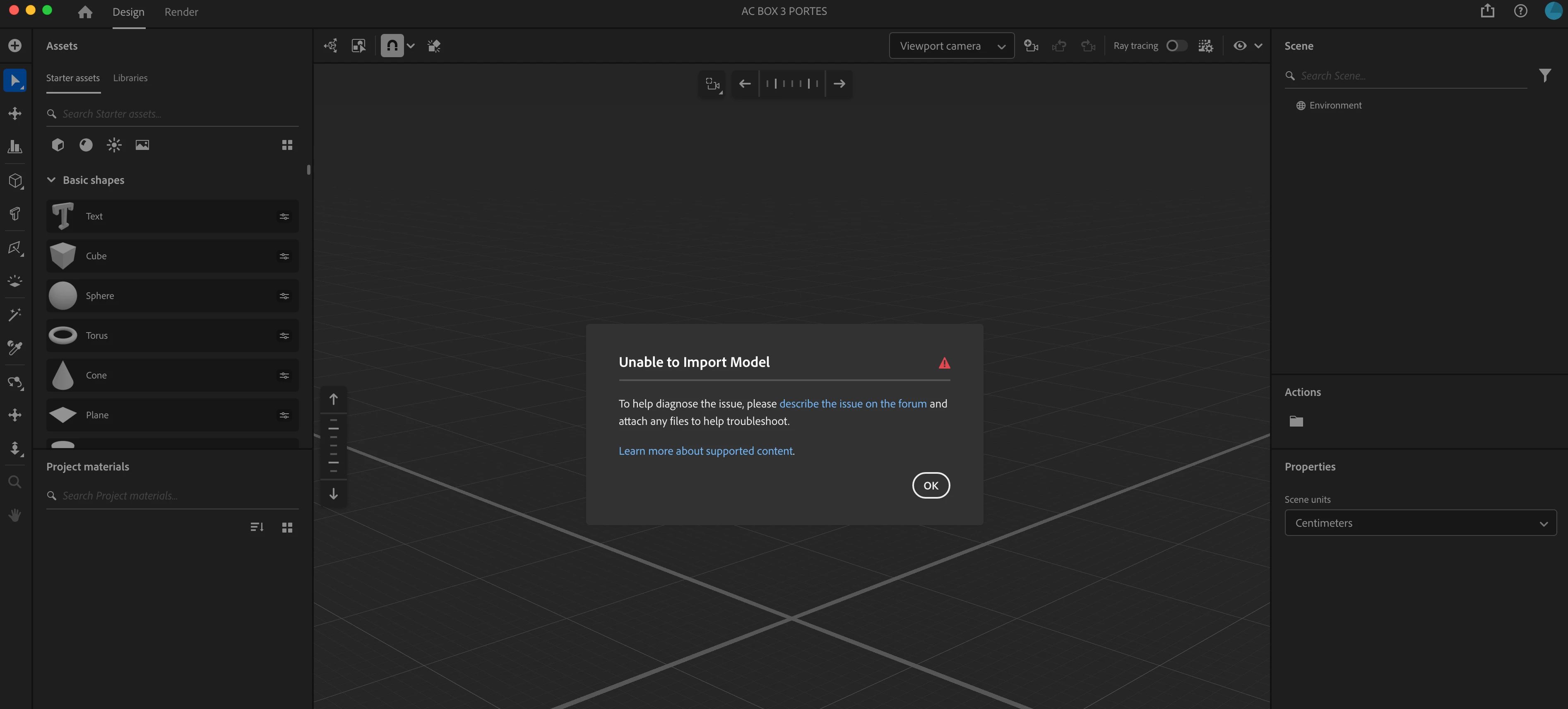Click the Home icon
Viewport: 1568px width, 709px height.
tap(85, 12)
